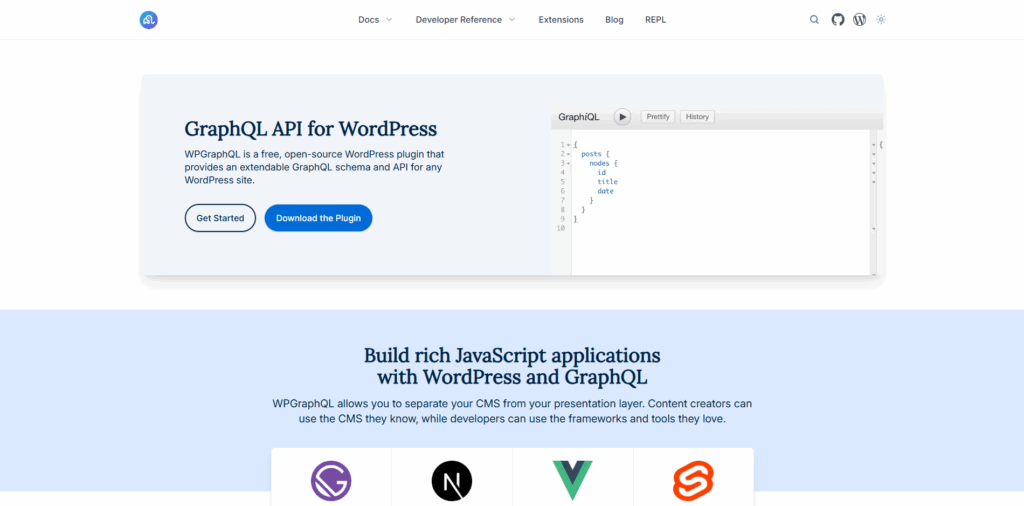Click the Next.js framework logo
Image resolution: width=1024 pixels, height=506 pixels.
tap(452, 481)
